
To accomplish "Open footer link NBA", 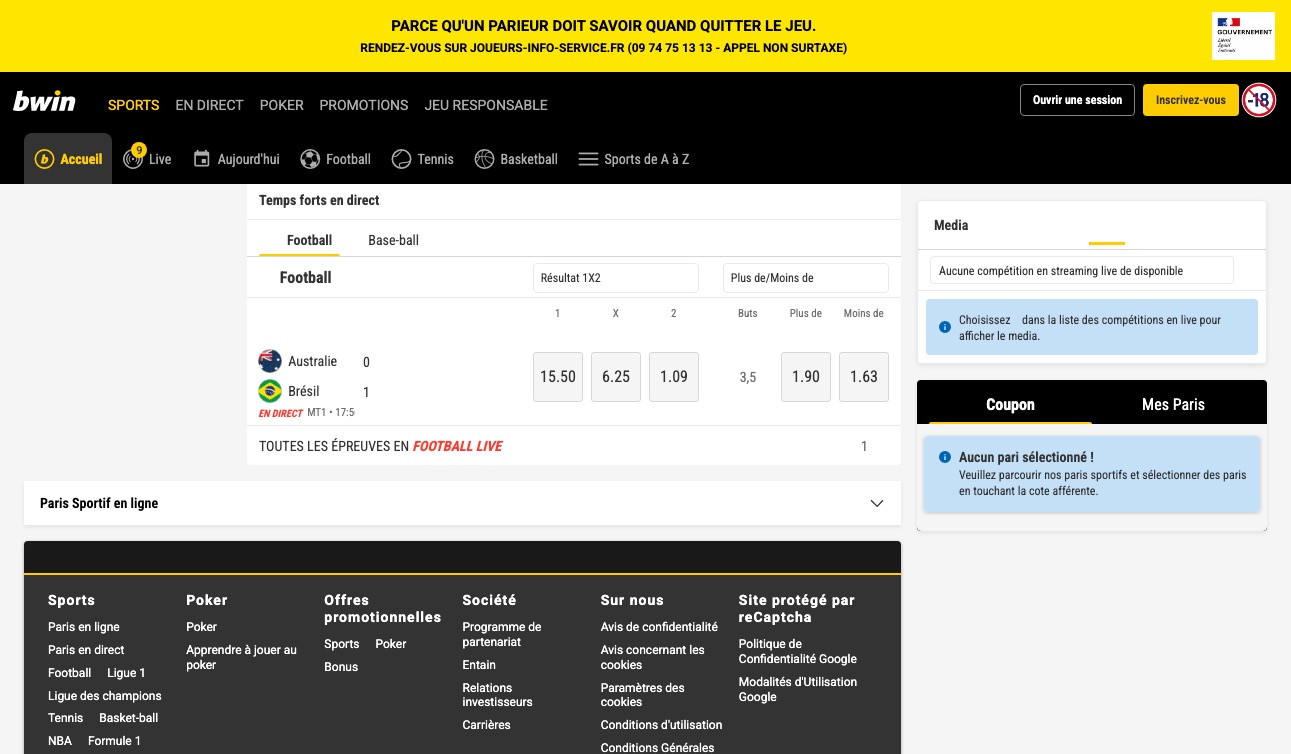I will coord(60,741).
